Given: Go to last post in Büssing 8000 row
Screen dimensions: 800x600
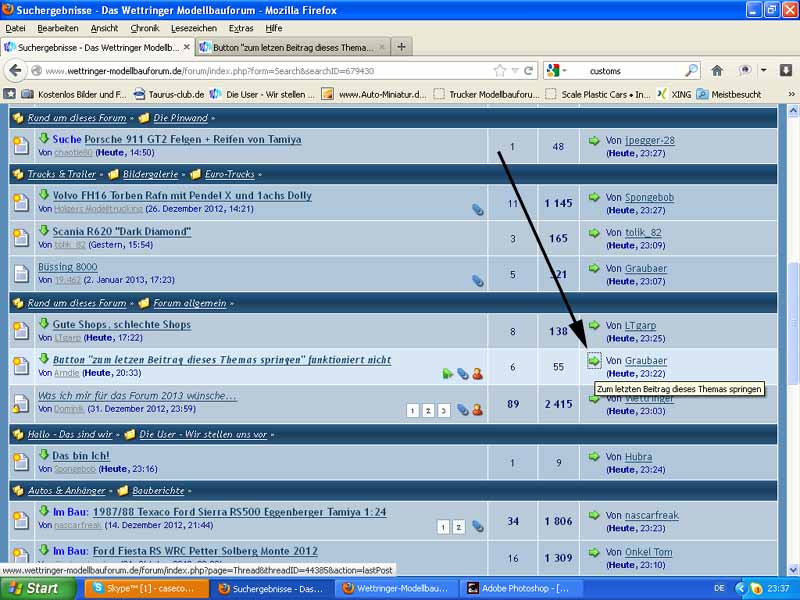Looking at the screenshot, I should [x=593, y=268].
